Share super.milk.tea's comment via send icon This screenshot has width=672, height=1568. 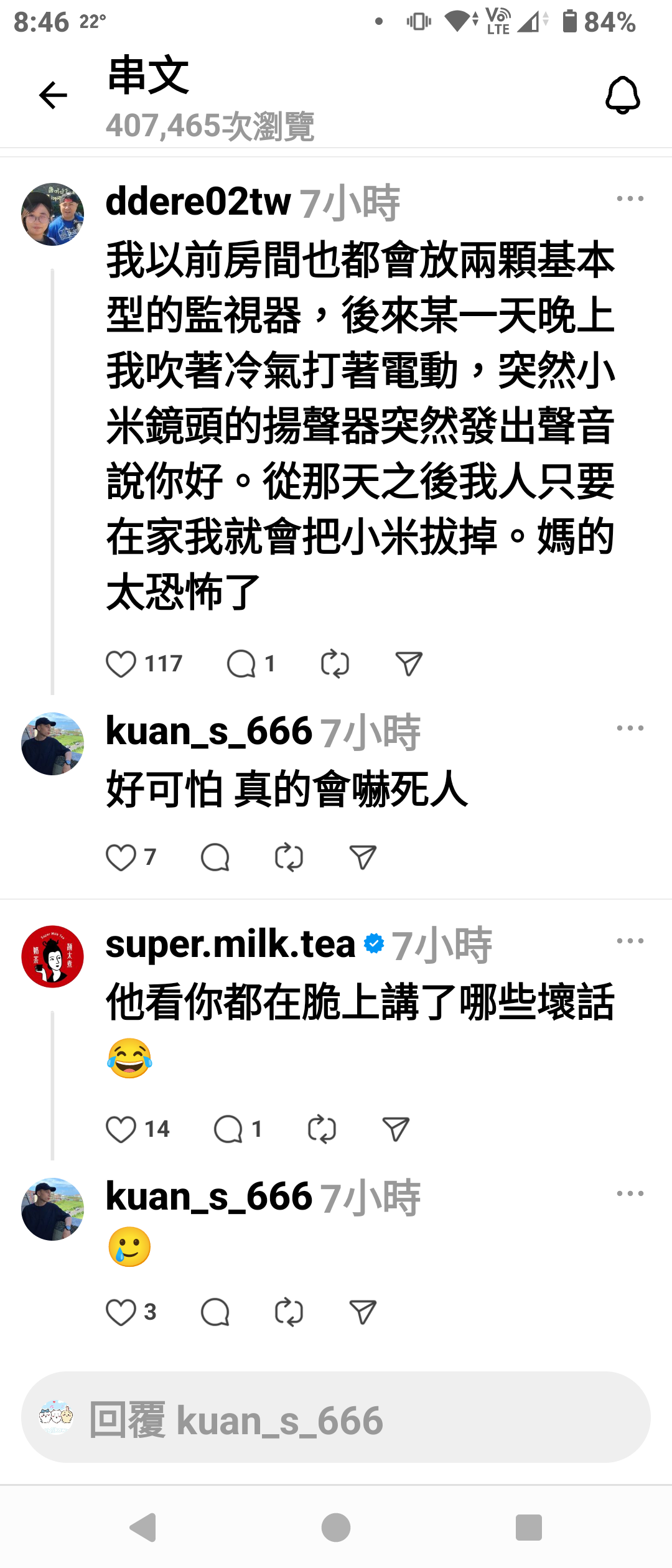(396, 1129)
